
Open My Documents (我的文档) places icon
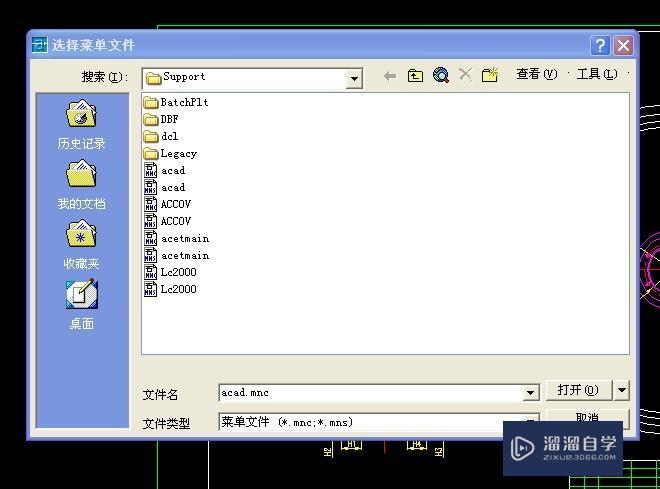(x=81, y=184)
